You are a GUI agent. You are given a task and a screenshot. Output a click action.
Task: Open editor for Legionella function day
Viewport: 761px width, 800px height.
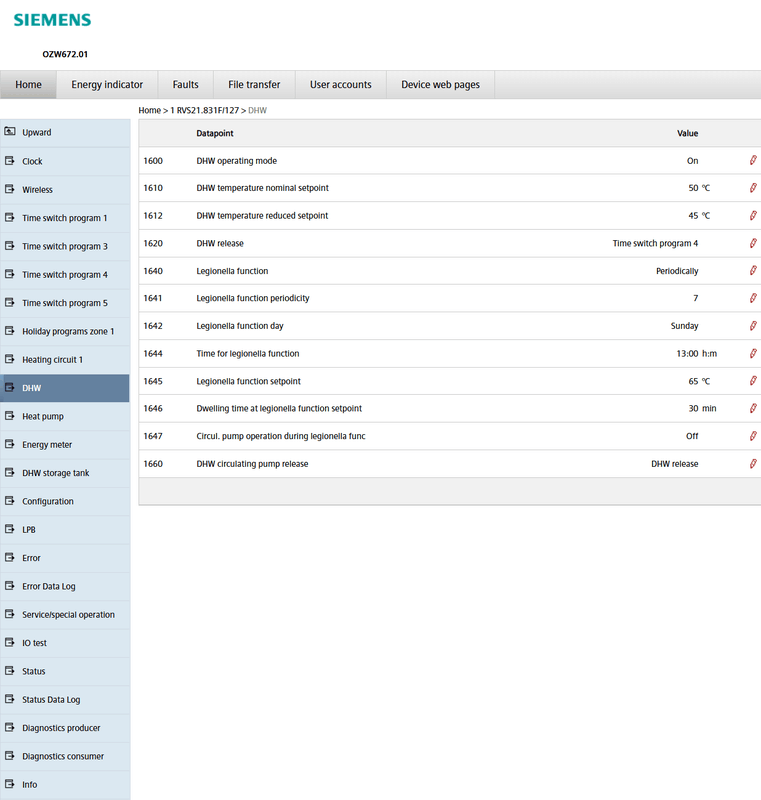(x=753, y=326)
